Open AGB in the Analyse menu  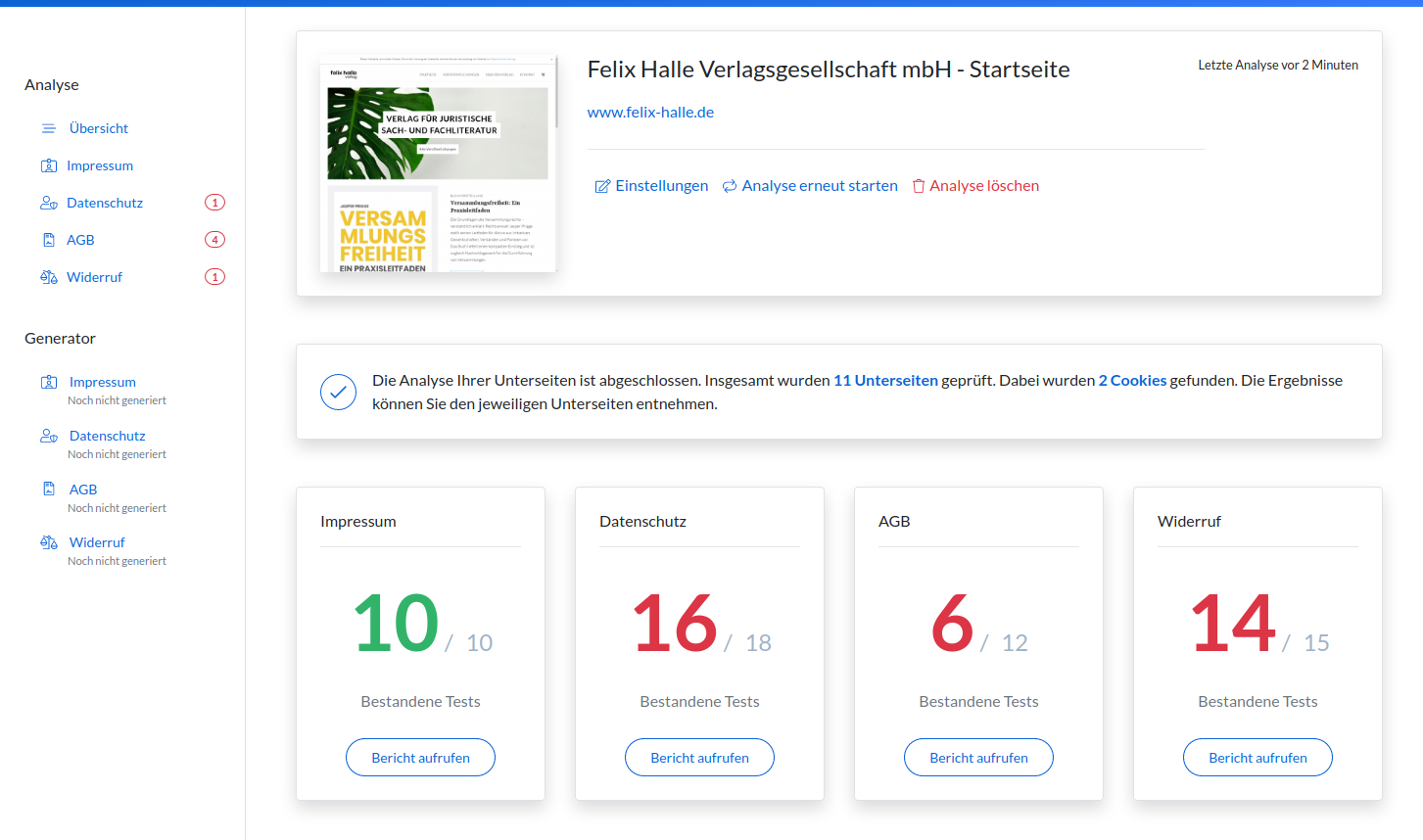tap(80, 240)
